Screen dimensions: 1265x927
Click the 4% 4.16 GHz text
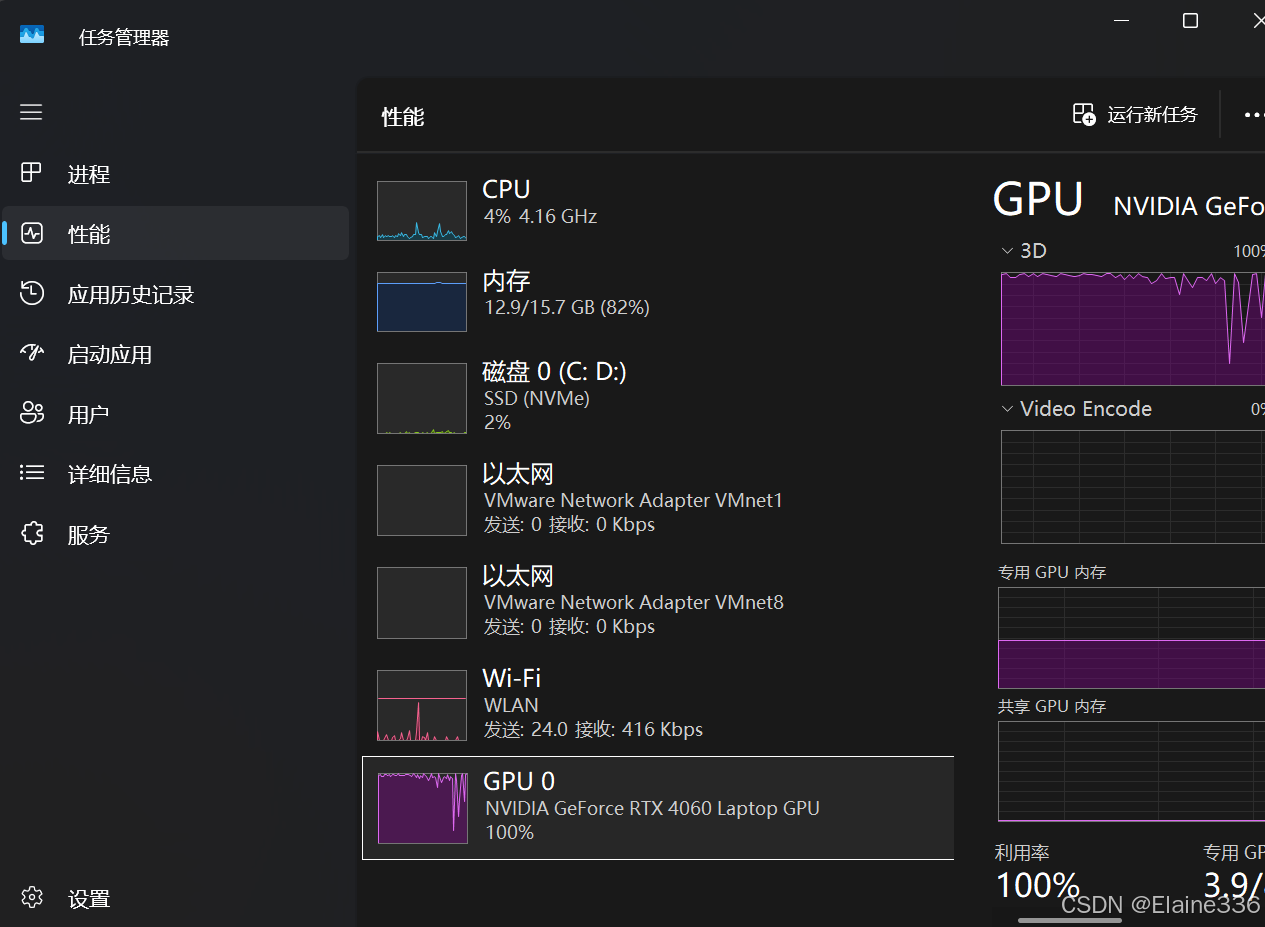pos(540,216)
